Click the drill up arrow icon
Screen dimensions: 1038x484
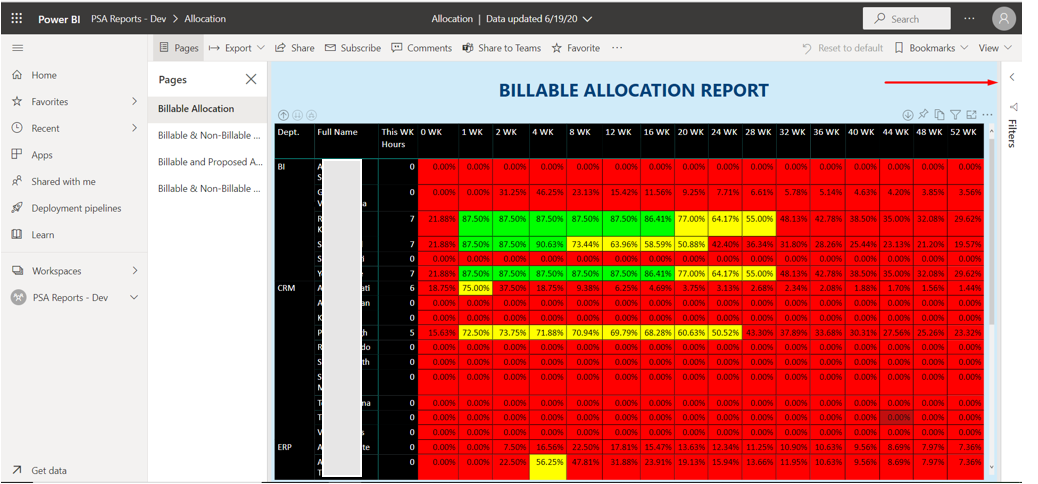(x=283, y=116)
